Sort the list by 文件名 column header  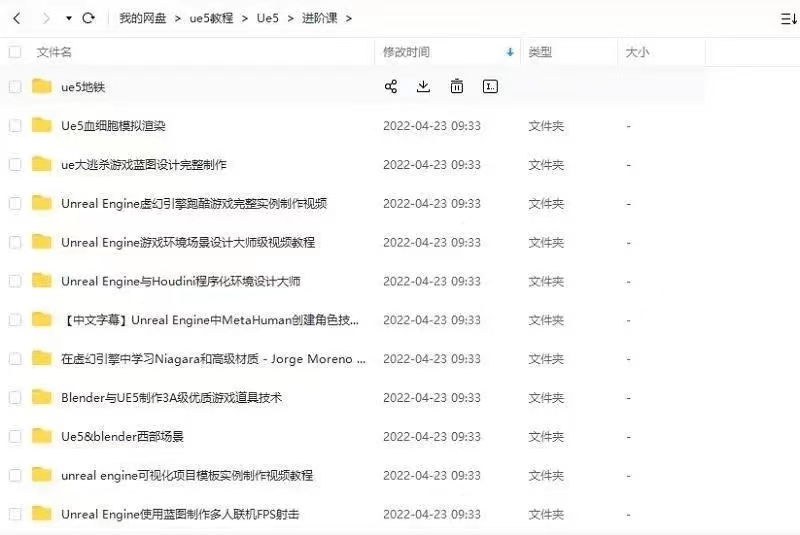point(54,52)
